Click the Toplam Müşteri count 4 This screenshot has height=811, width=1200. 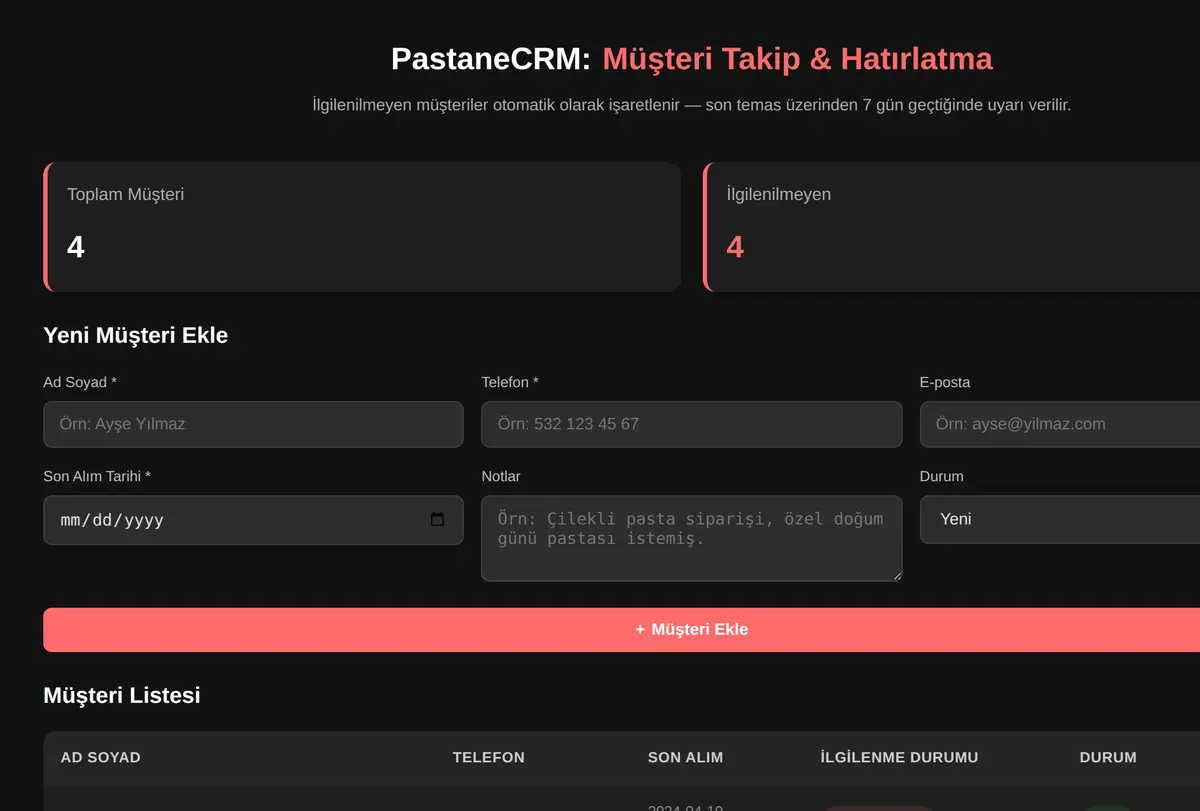click(x=76, y=247)
